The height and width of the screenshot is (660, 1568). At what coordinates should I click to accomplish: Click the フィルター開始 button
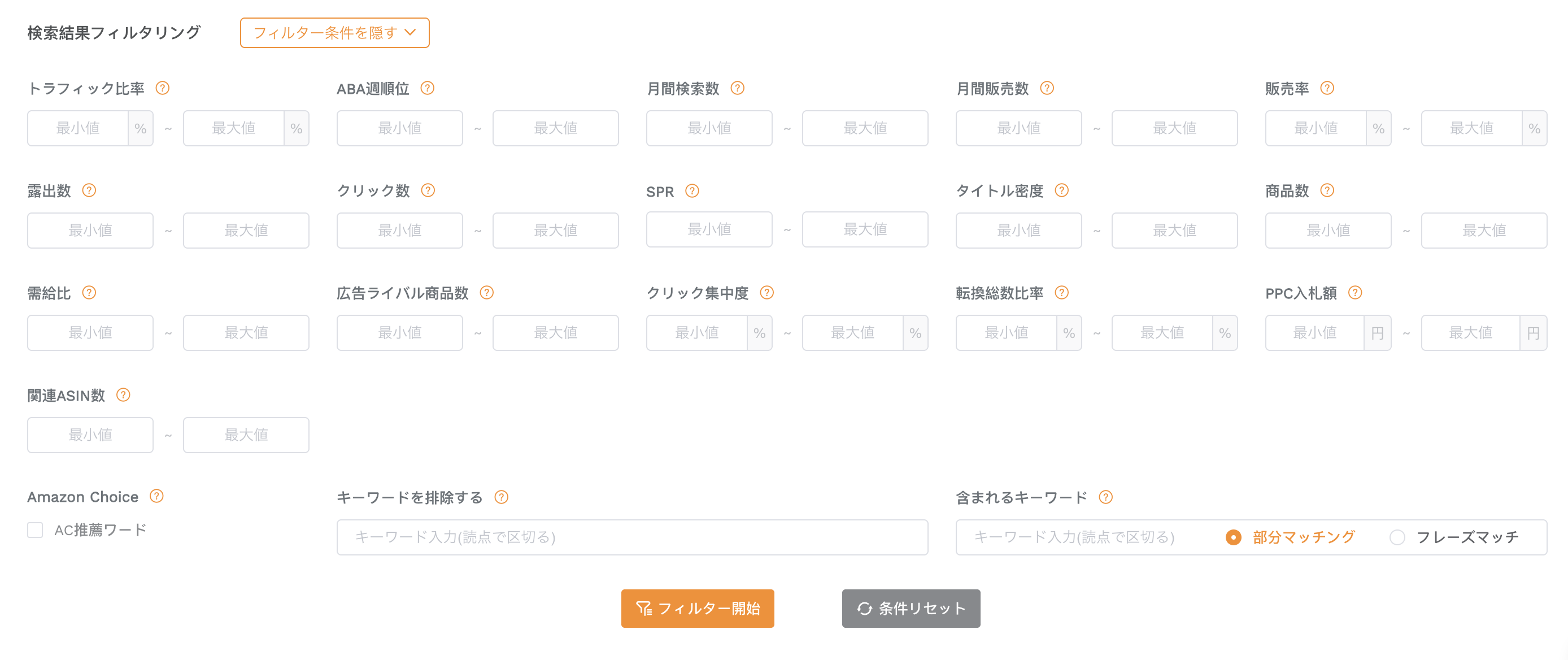698,608
